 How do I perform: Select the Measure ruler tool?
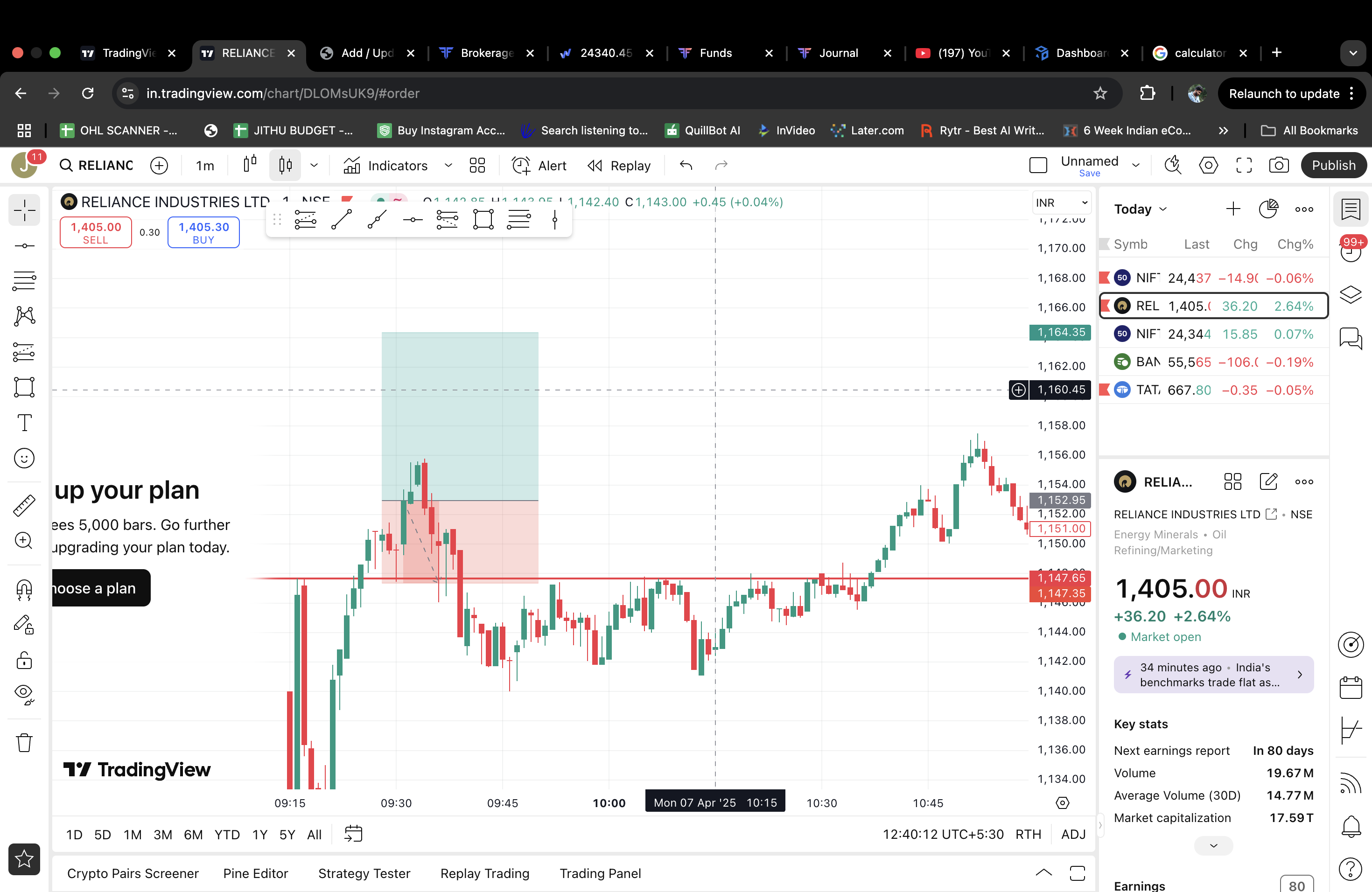pyautogui.click(x=24, y=505)
